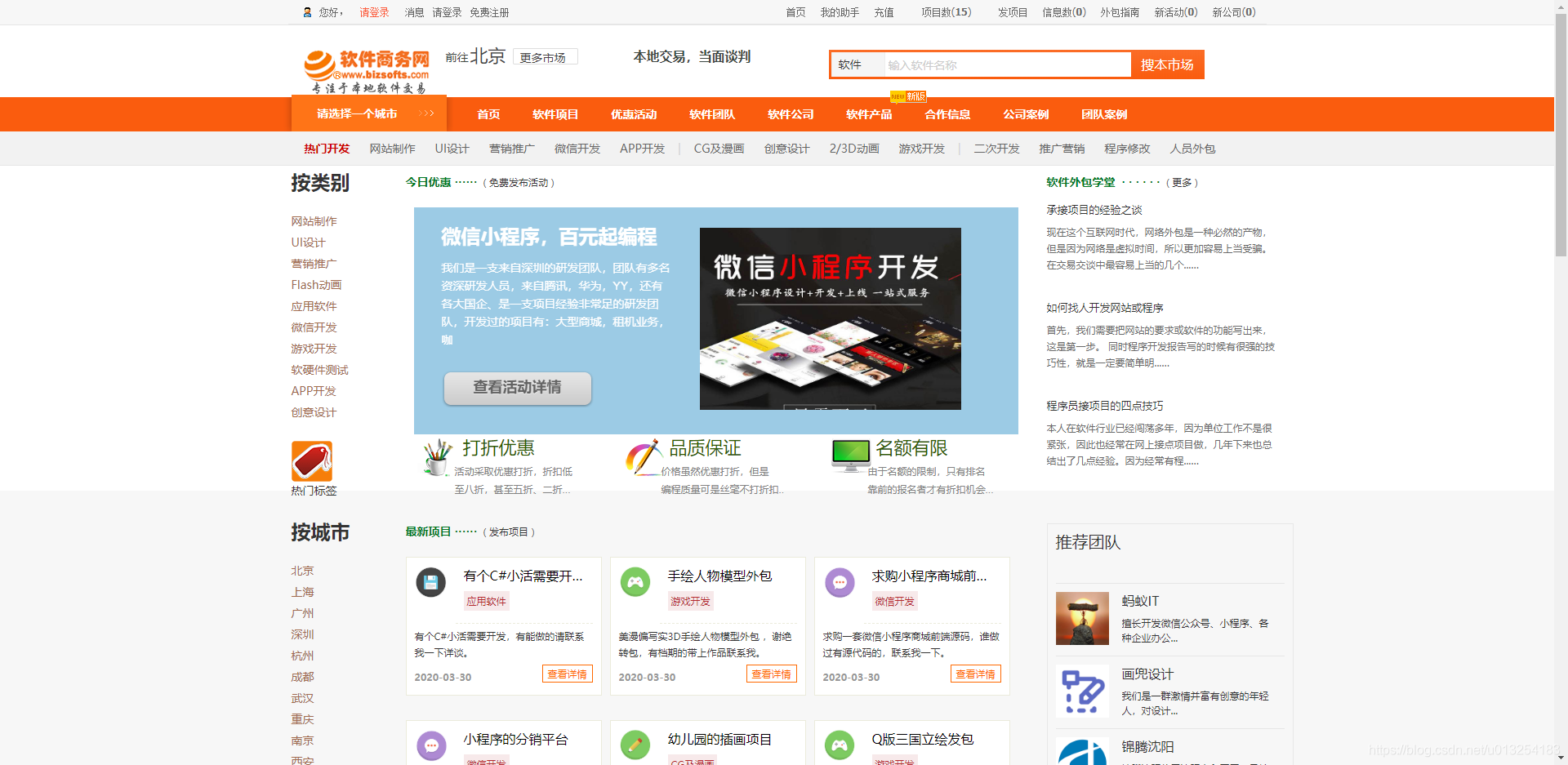Click the 微信小程序开发 banner image
1568x765 pixels.
[x=830, y=318]
